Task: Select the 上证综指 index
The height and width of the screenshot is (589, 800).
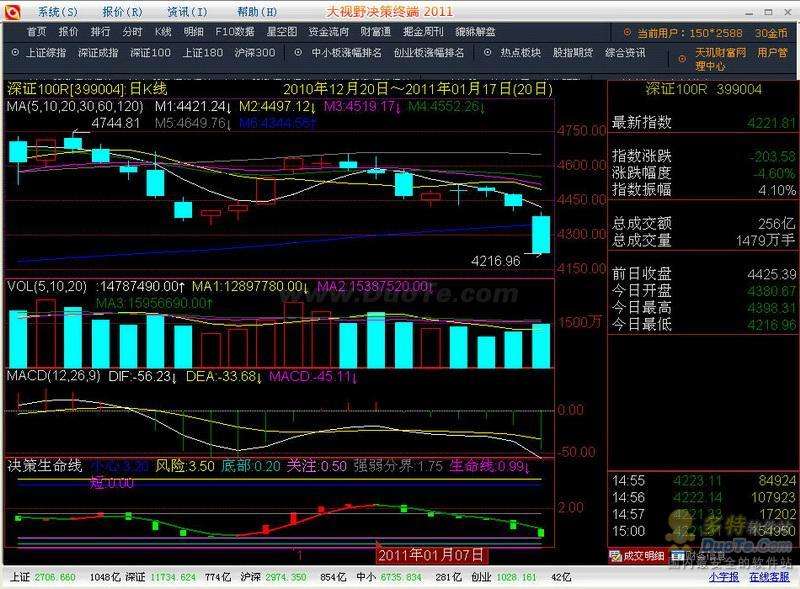Action: (46, 53)
